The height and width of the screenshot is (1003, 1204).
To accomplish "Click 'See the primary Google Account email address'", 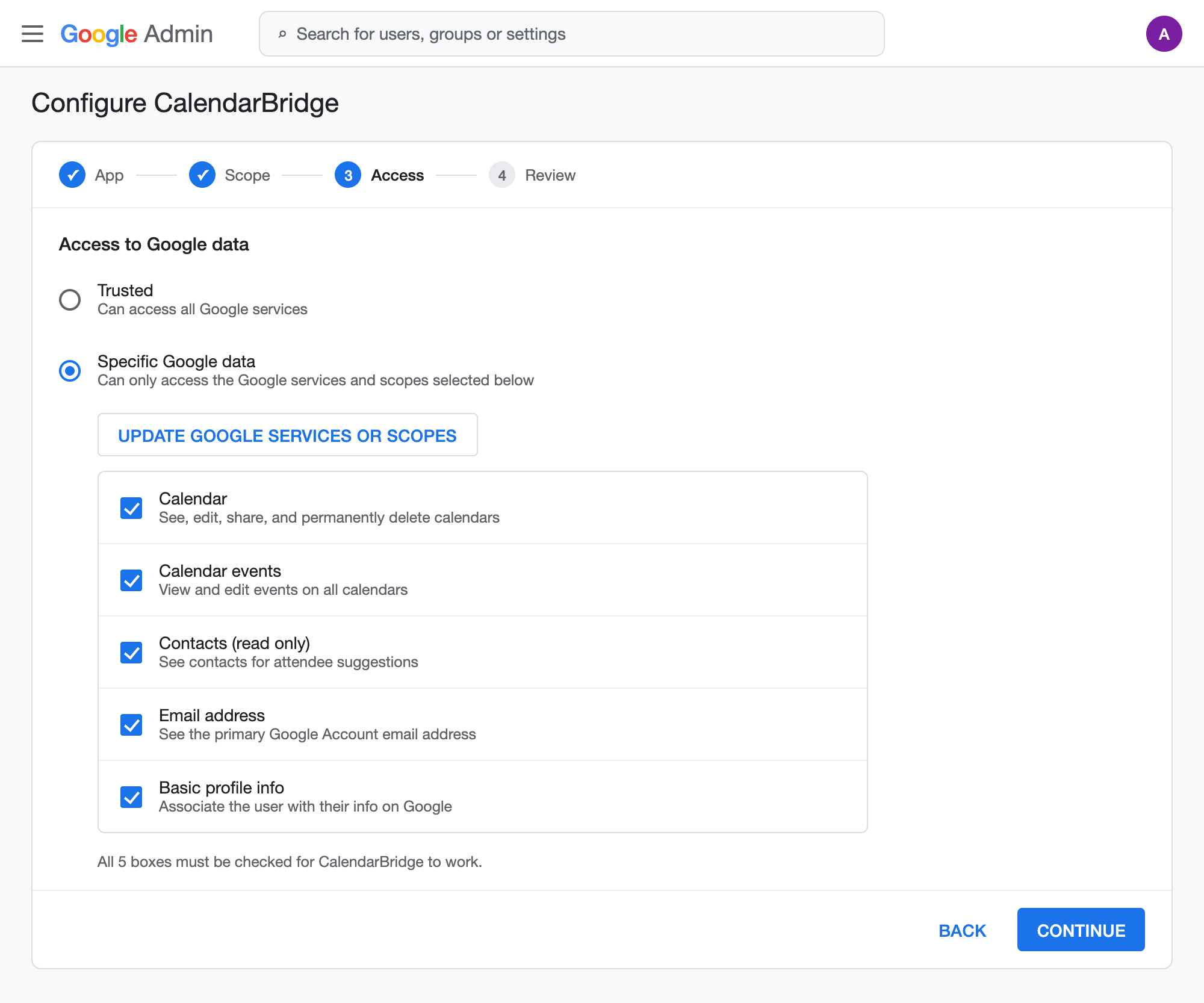I will 317,734.
